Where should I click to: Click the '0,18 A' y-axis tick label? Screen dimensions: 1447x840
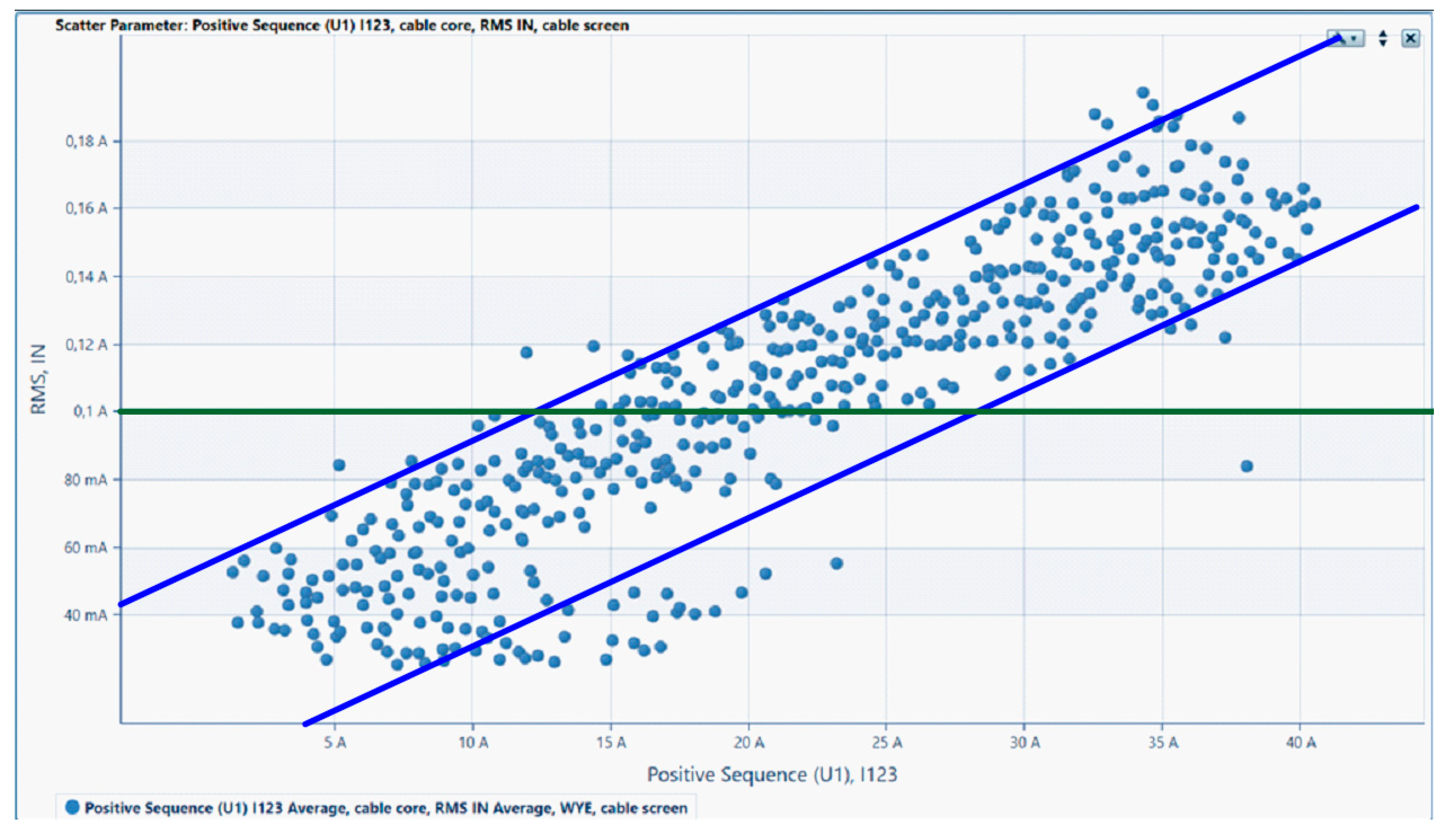pos(86,141)
